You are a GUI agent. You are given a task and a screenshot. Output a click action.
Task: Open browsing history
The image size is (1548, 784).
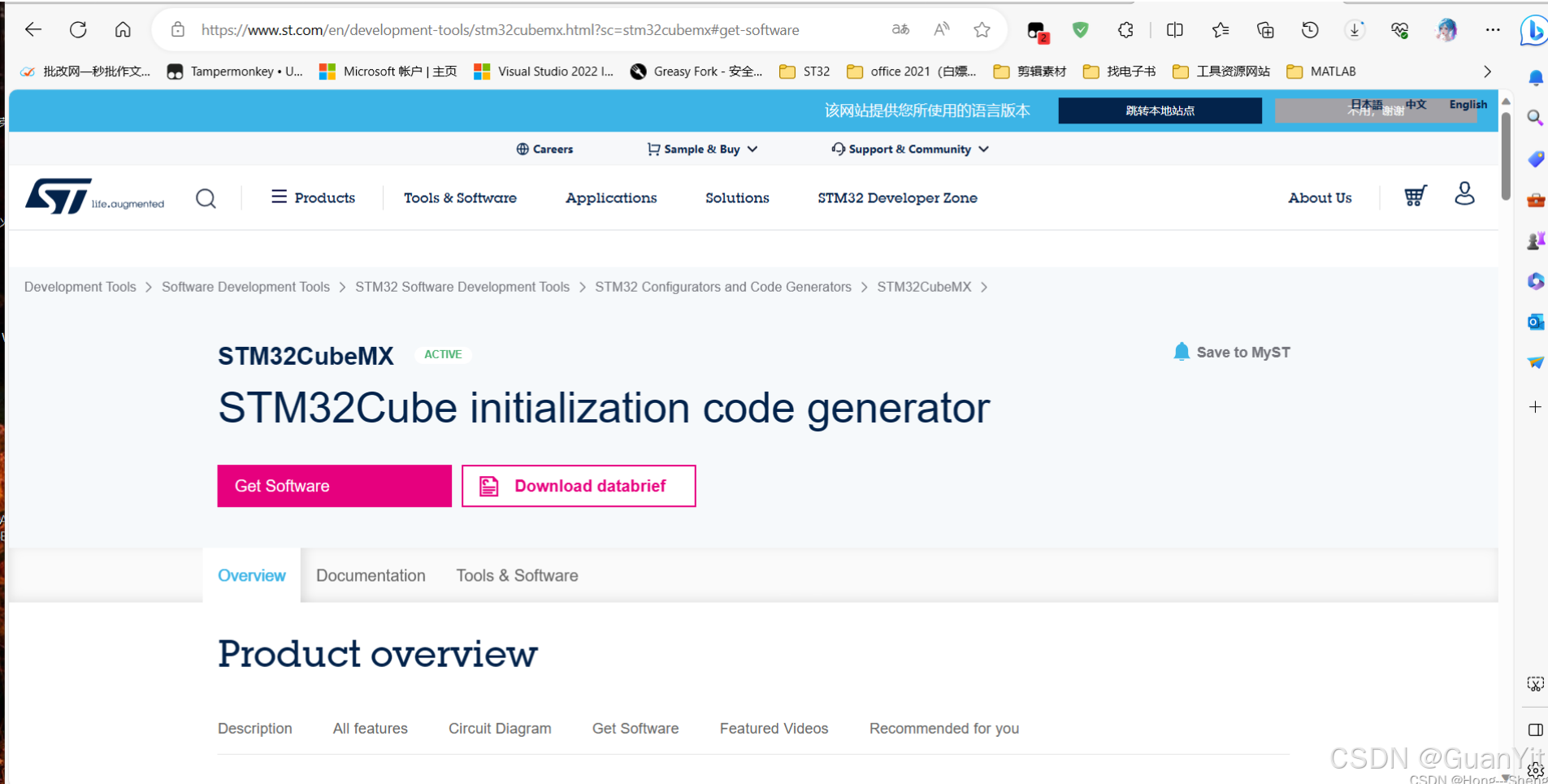point(1310,30)
